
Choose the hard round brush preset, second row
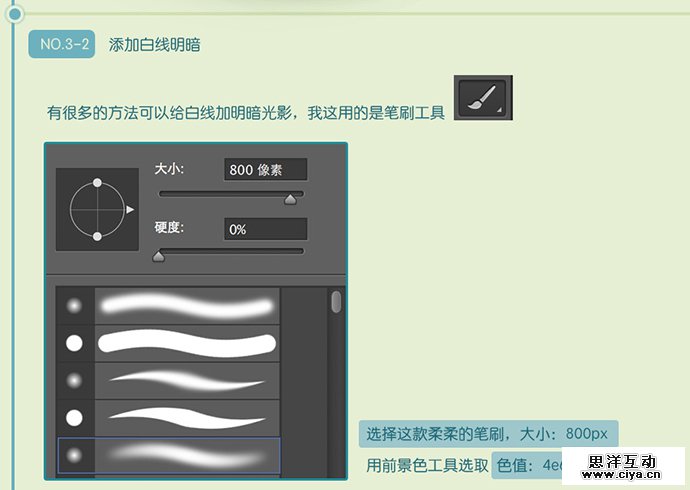(168, 343)
